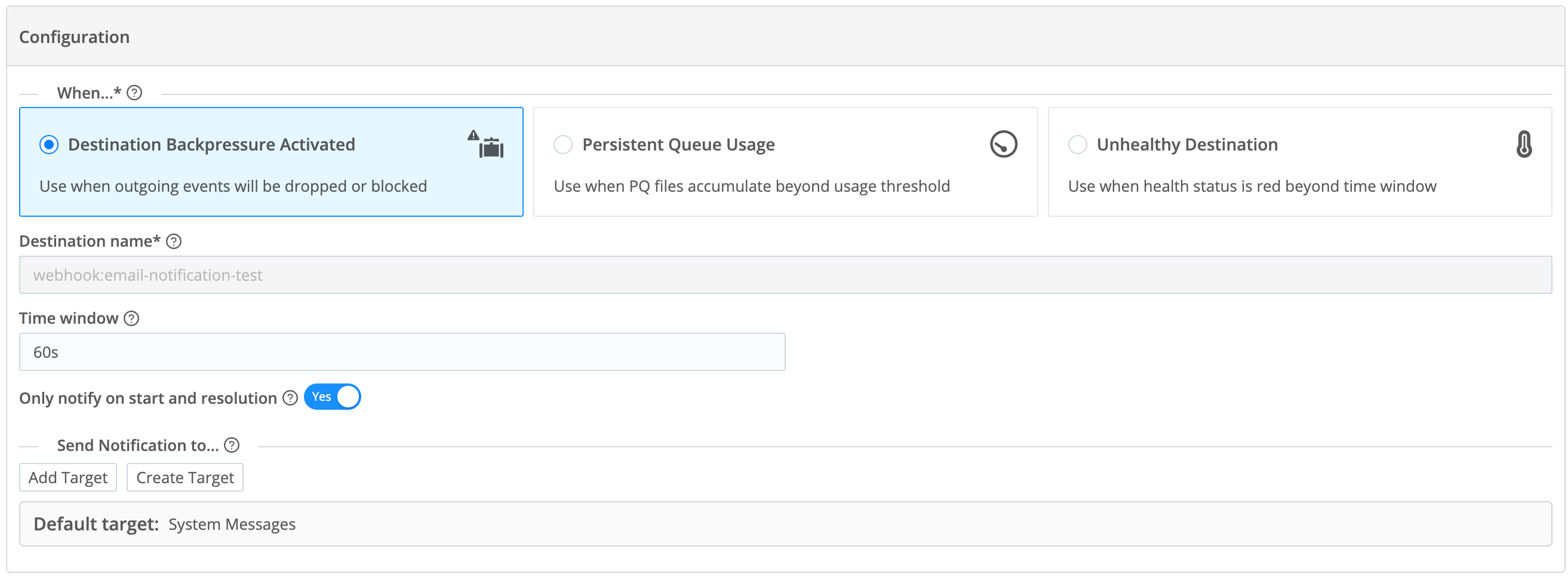Disable the Only notify on start and resolution toggle
Viewport: 1568px width, 577px height.
click(x=333, y=397)
